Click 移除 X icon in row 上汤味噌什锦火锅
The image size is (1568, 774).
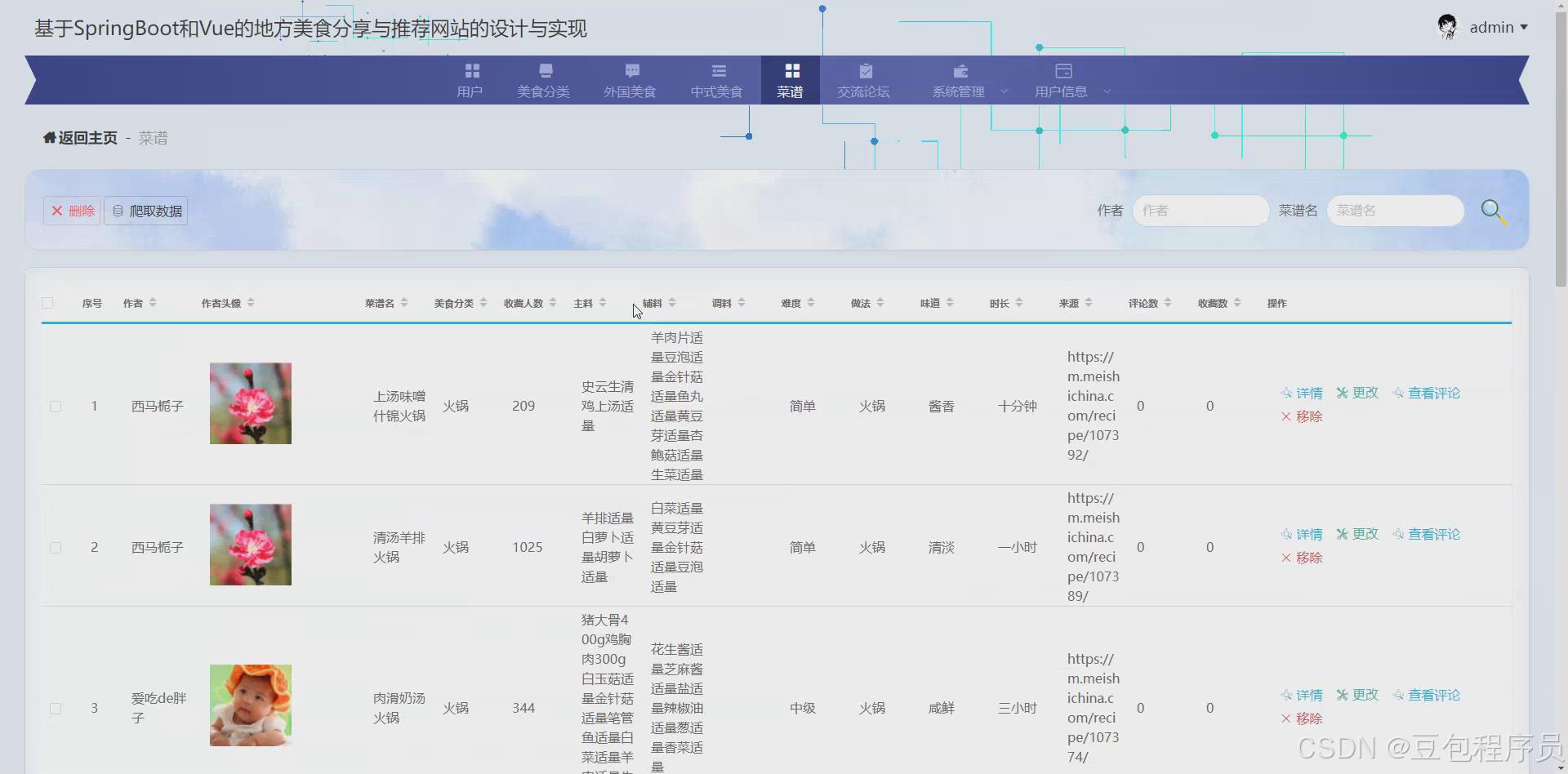point(1286,416)
